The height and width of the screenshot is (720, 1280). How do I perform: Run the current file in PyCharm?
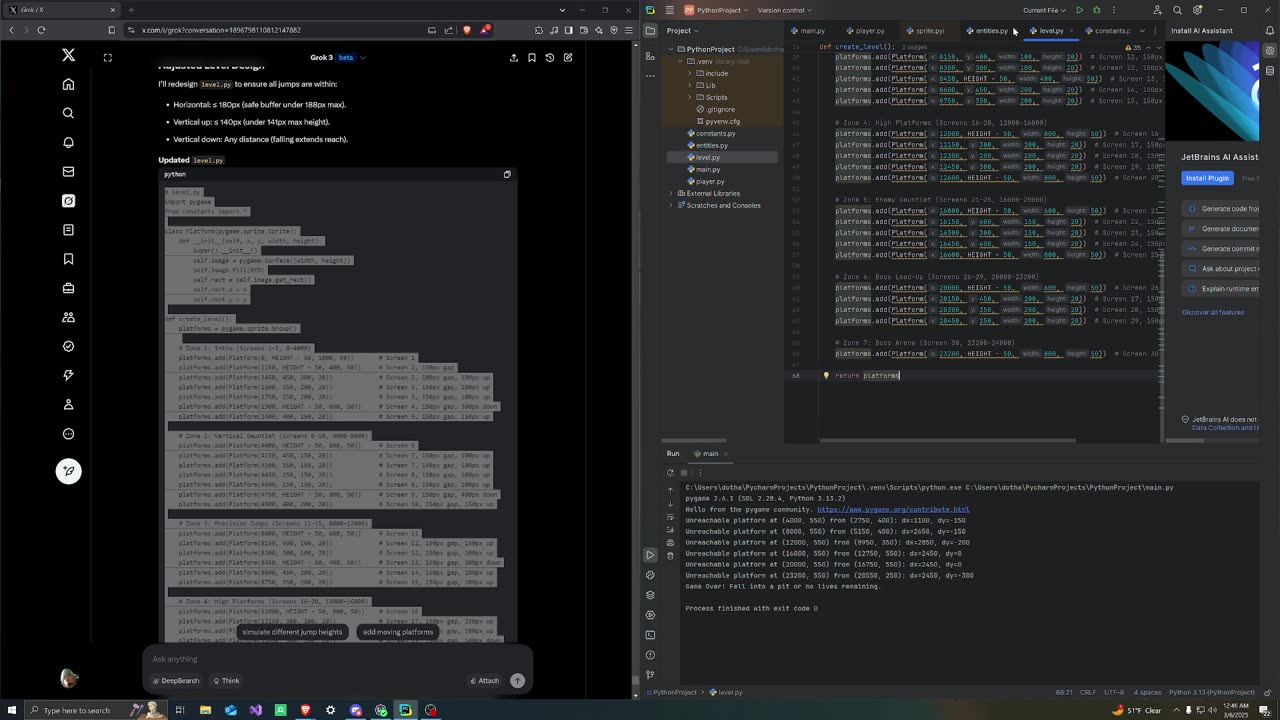coord(1079,10)
